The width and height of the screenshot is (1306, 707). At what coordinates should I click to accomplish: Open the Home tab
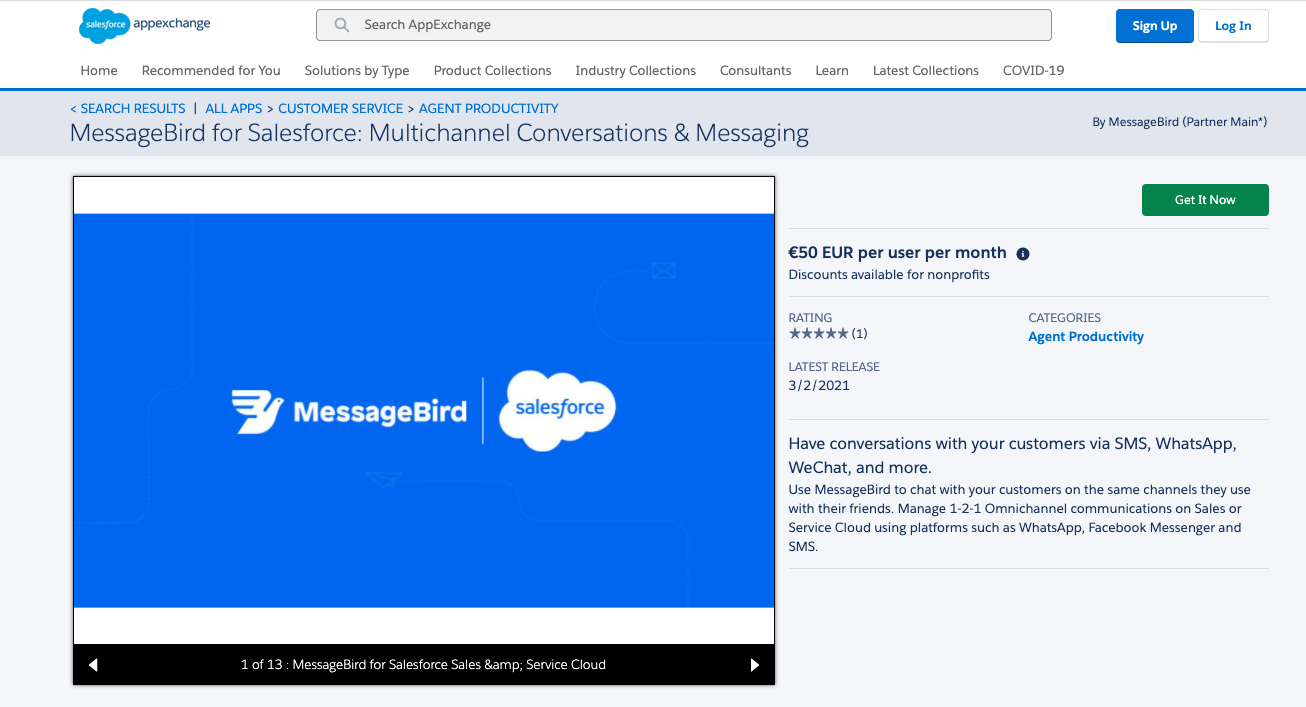click(99, 71)
